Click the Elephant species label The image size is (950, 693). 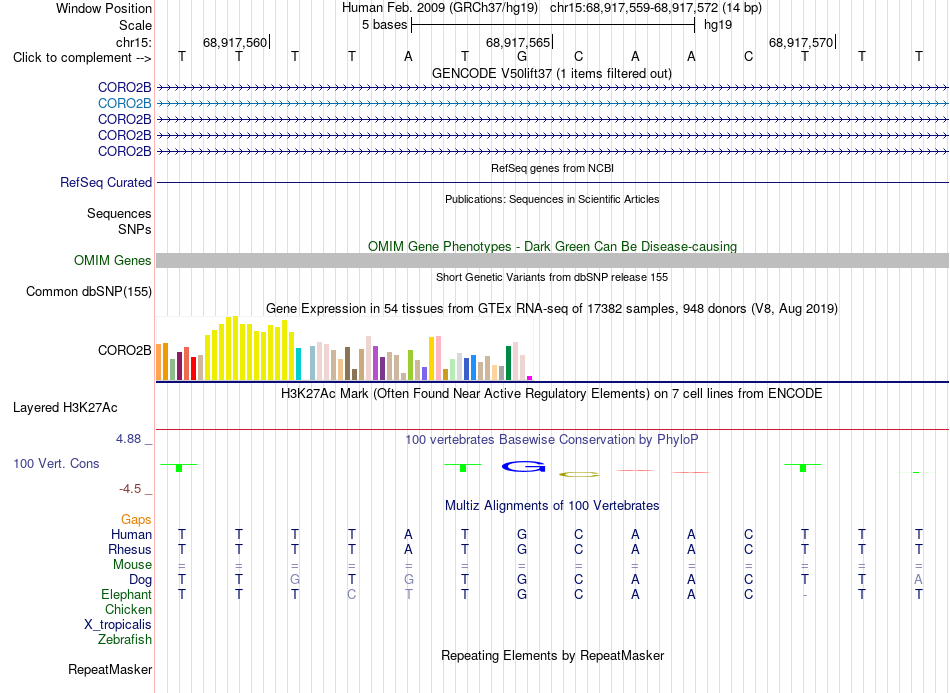(x=126, y=594)
